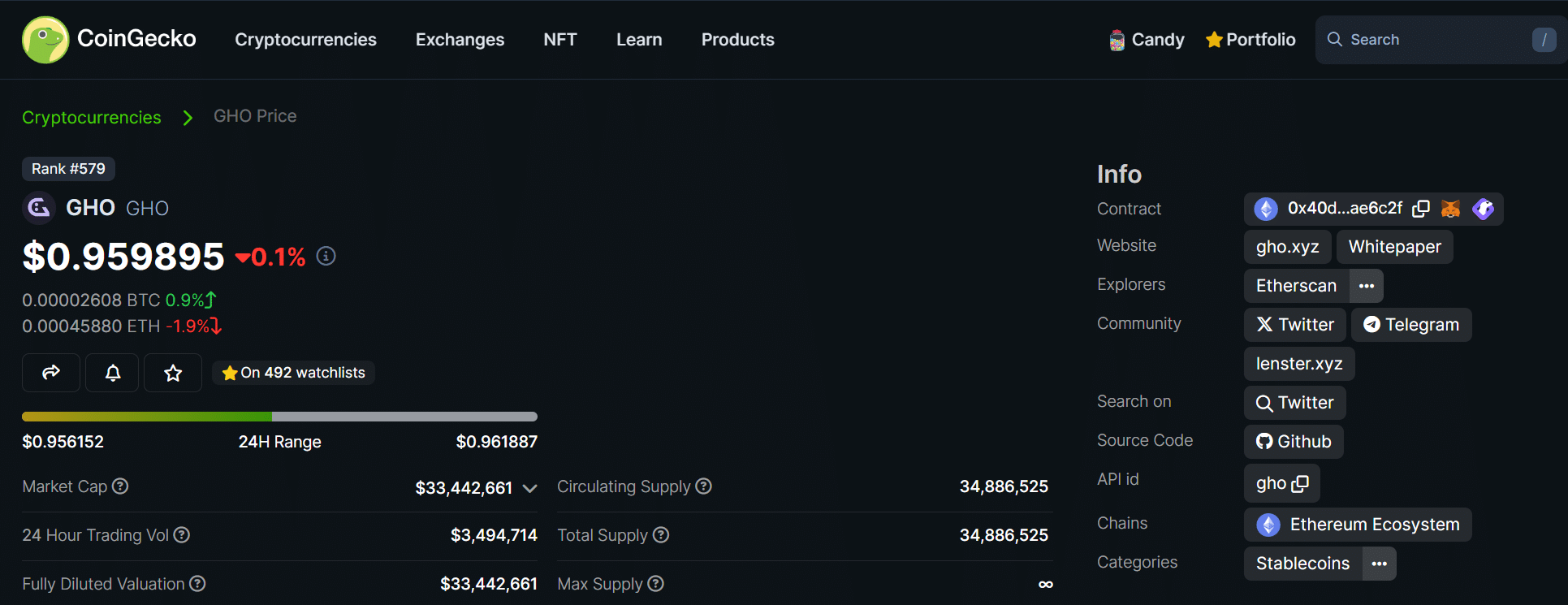Click the GHO Price breadcrumb text
Viewport: 1568px width, 605px height.
255,116
